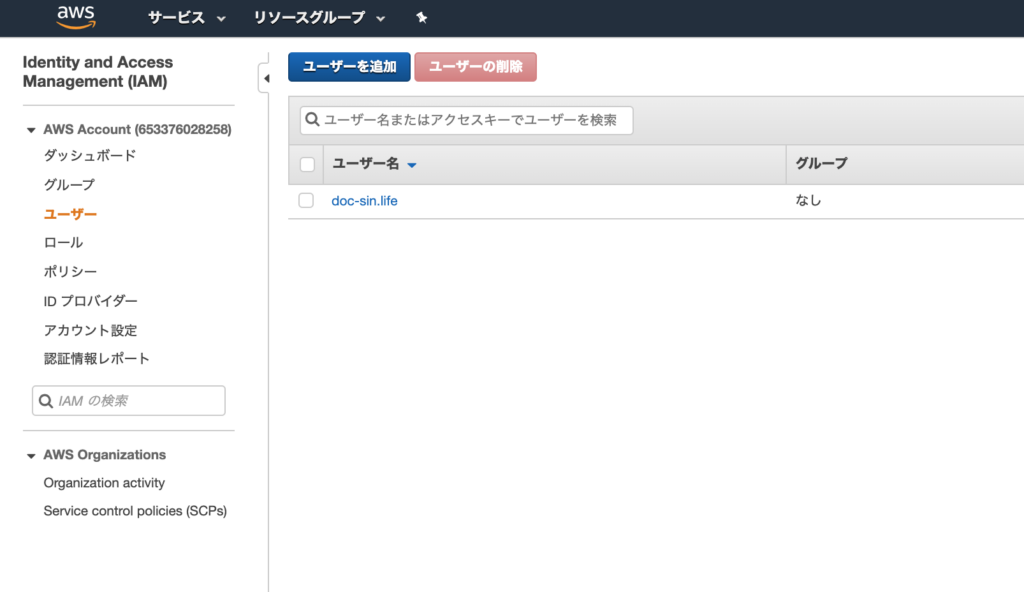The width and height of the screenshot is (1024, 592).
Task: Focus the user name or access key search field
Action: 466,120
